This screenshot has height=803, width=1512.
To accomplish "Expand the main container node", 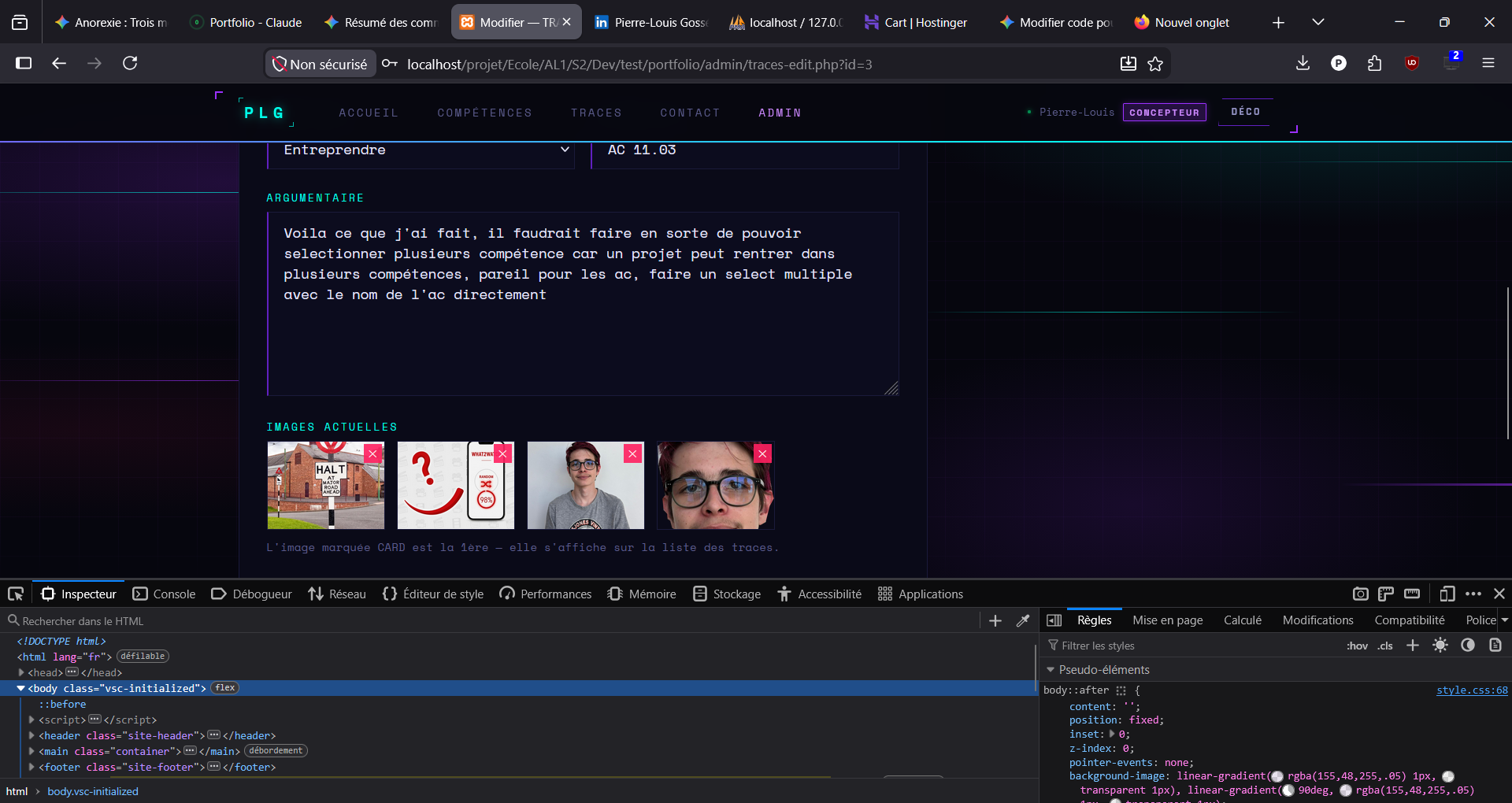I will tap(31, 751).
